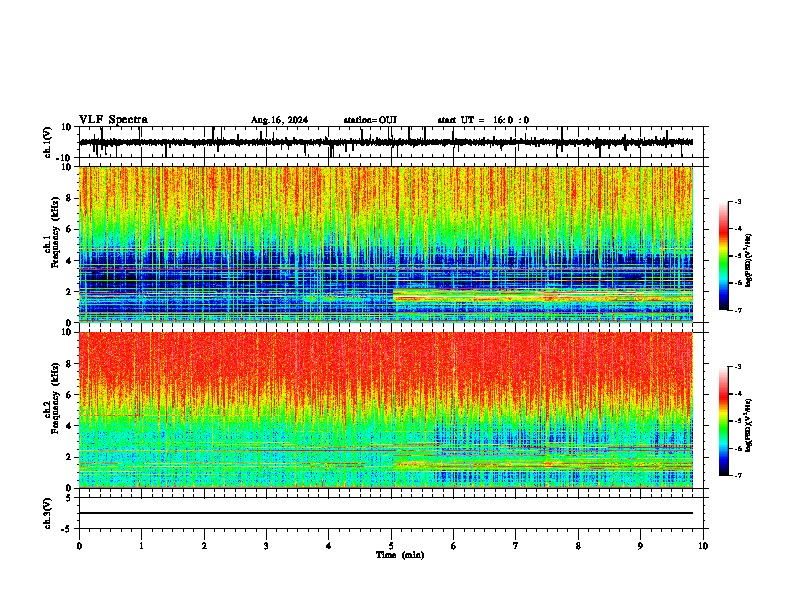Click the ch.1 color bar log(PSD) label
The image size is (792, 612).
click(x=749, y=260)
